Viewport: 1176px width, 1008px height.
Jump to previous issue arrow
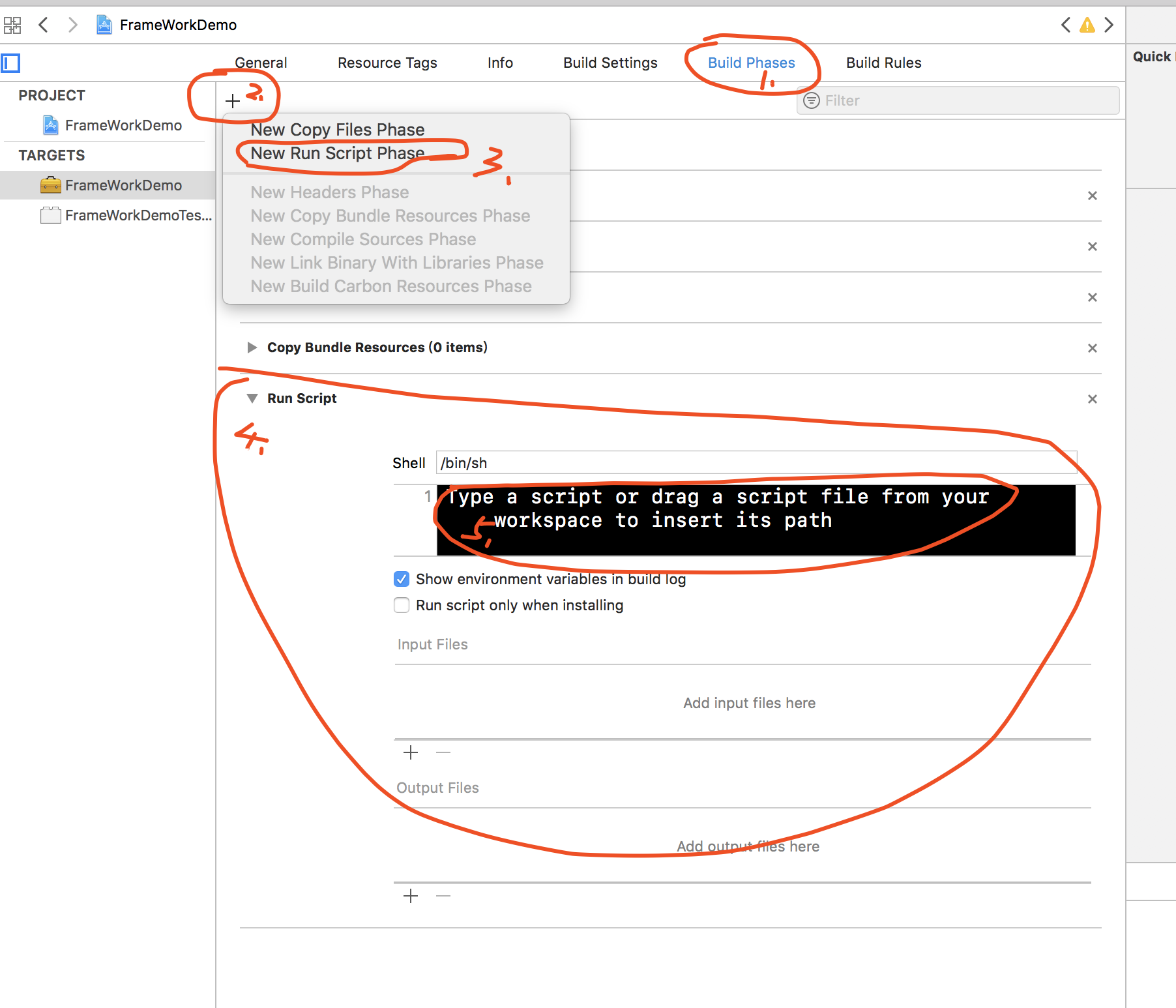[1066, 25]
